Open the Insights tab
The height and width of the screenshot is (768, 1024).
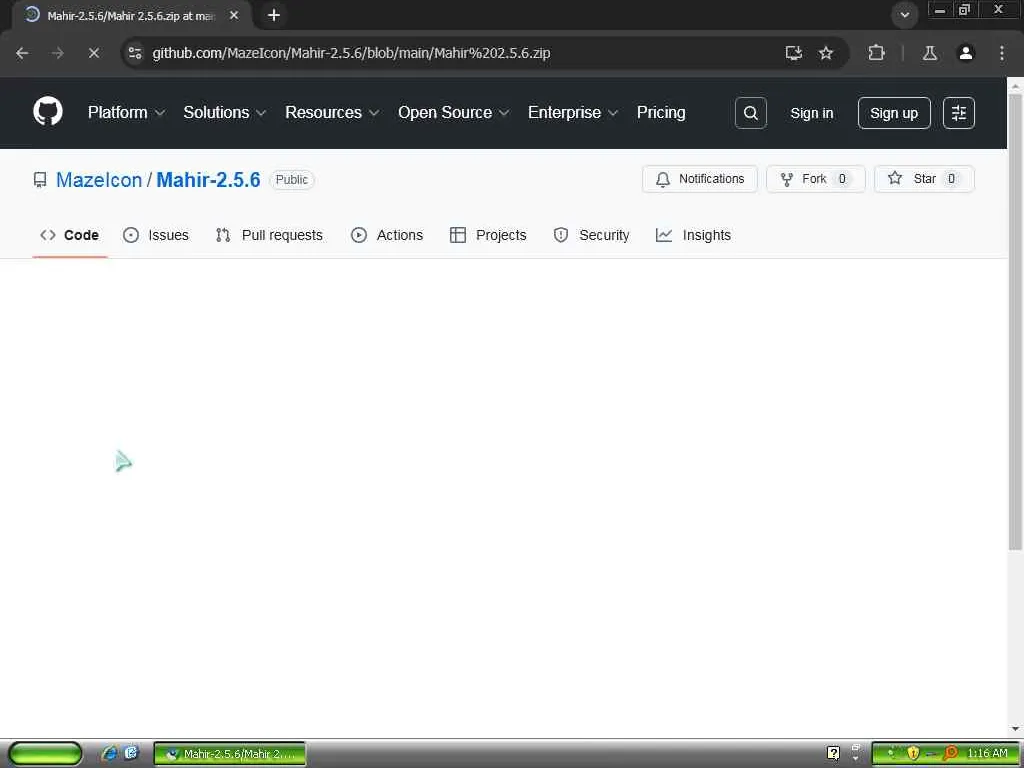point(694,235)
